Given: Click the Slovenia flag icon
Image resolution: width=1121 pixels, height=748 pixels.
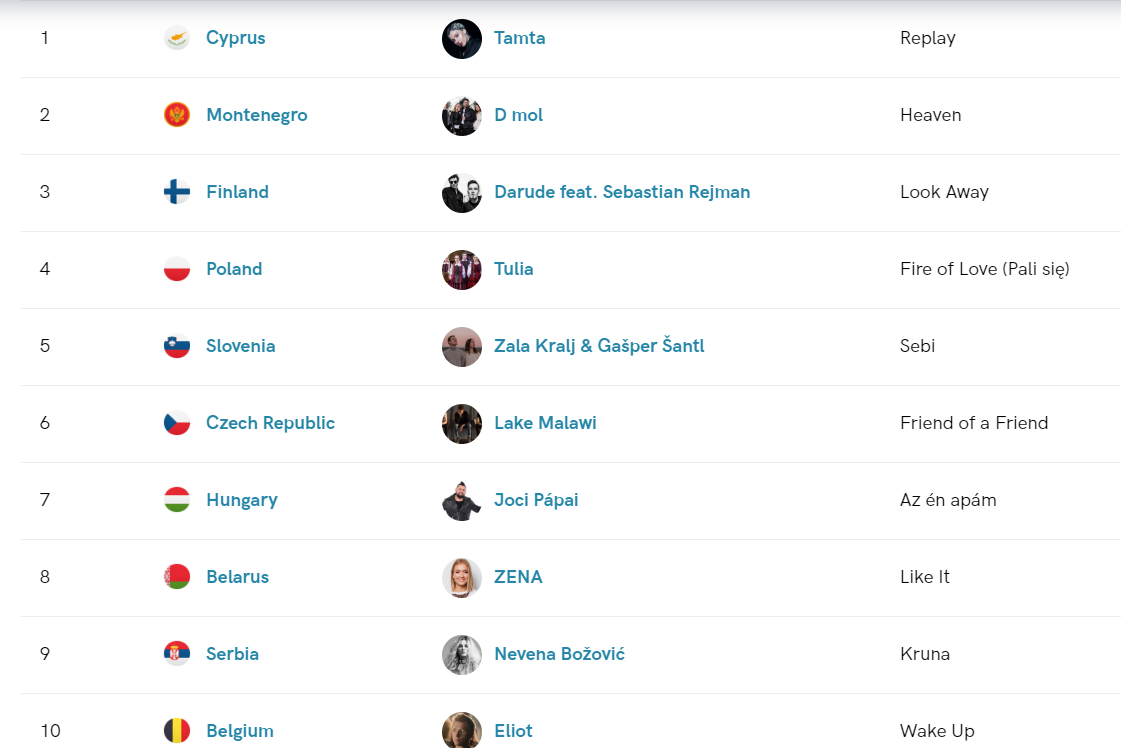Looking at the screenshot, I should click(x=177, y=346).
